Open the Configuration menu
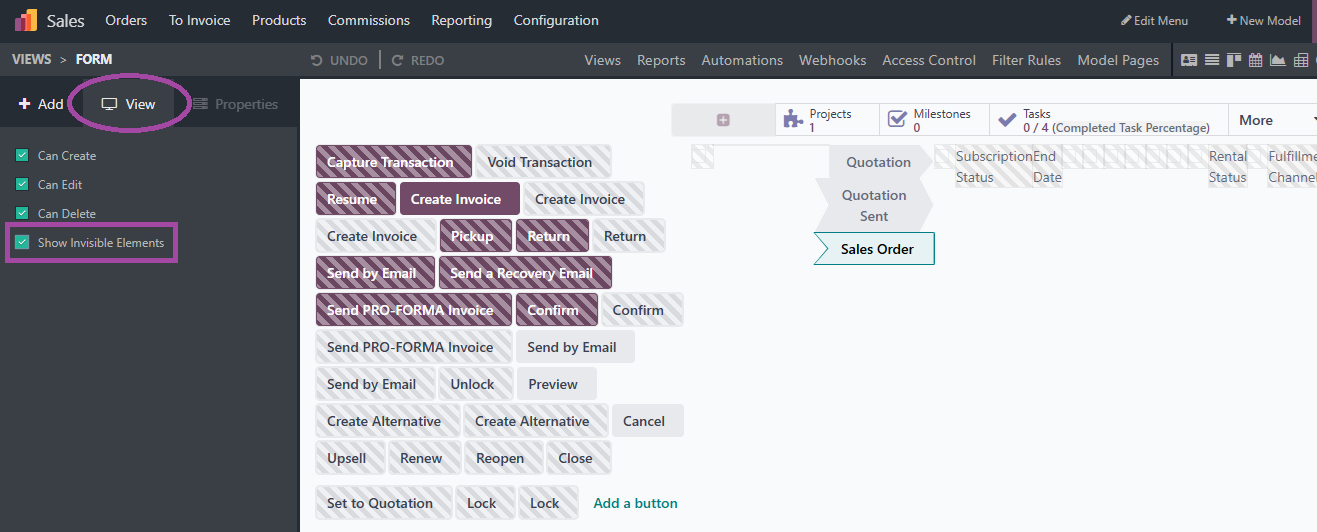Image resolution: width=1317 pixels, height=532 pixels. (556, 20)
